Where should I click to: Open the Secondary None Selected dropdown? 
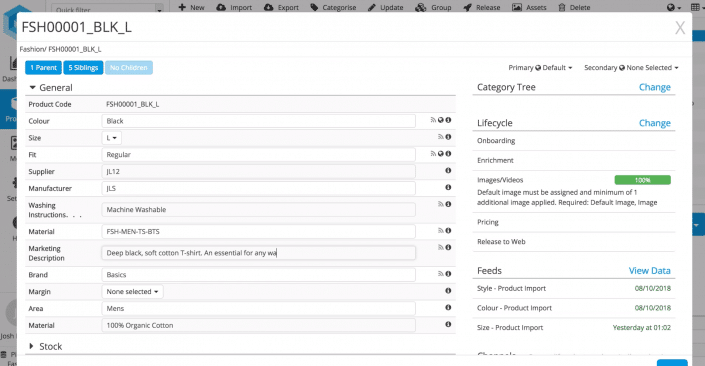(x=631, y=67)
